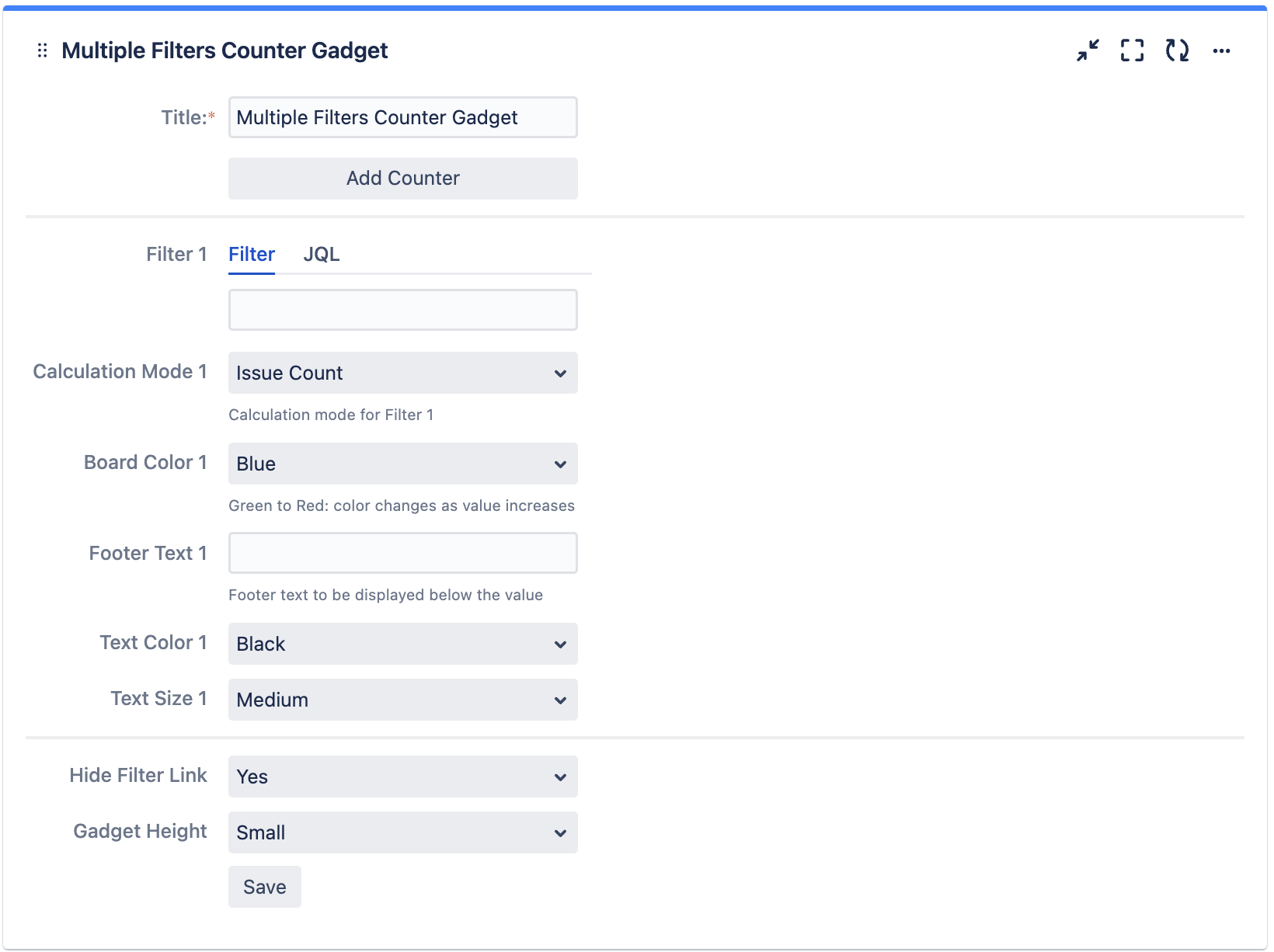Click the Add Counter button

[402, 178]
